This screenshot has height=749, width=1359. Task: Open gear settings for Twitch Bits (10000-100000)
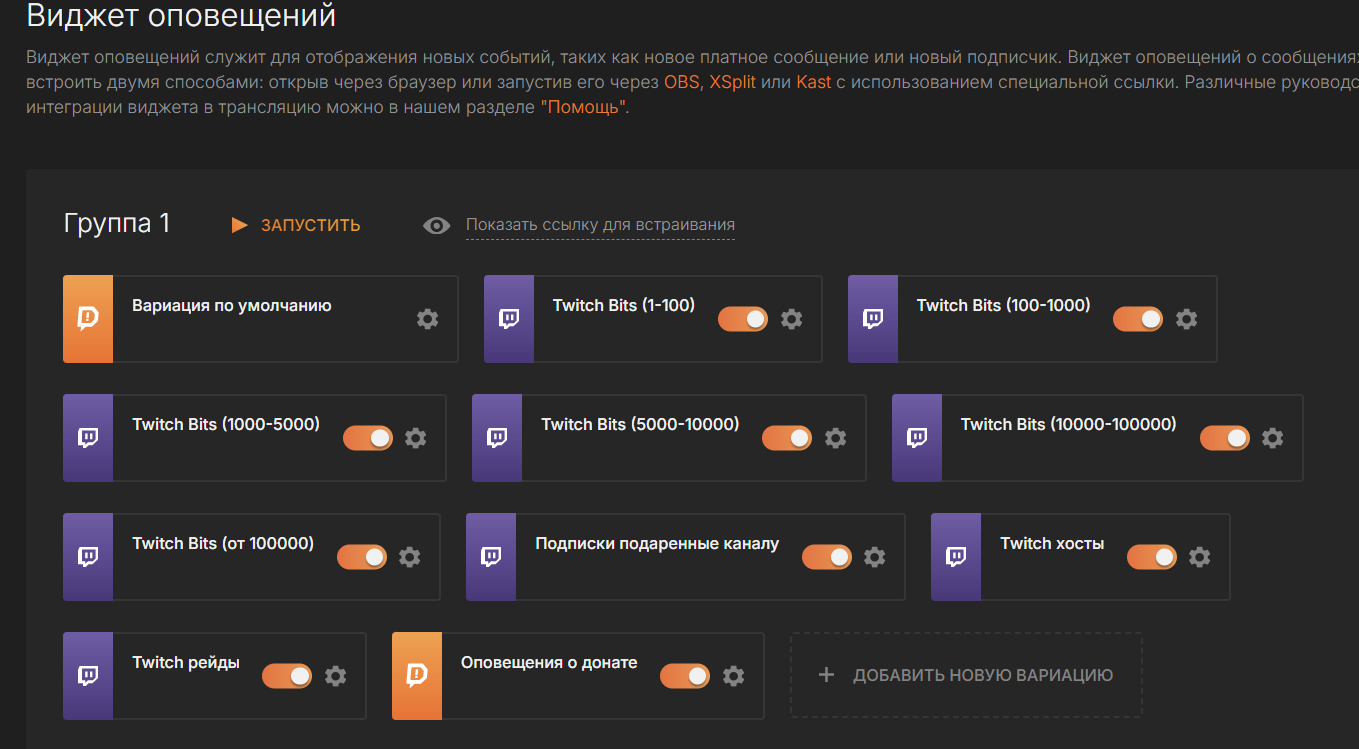tap(1272, 438)
